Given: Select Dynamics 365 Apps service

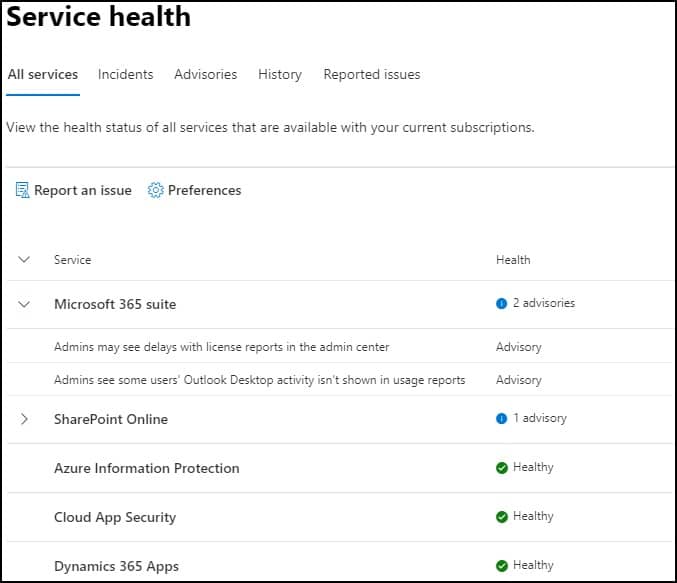Looking at the screenshot, I should 116,566.
